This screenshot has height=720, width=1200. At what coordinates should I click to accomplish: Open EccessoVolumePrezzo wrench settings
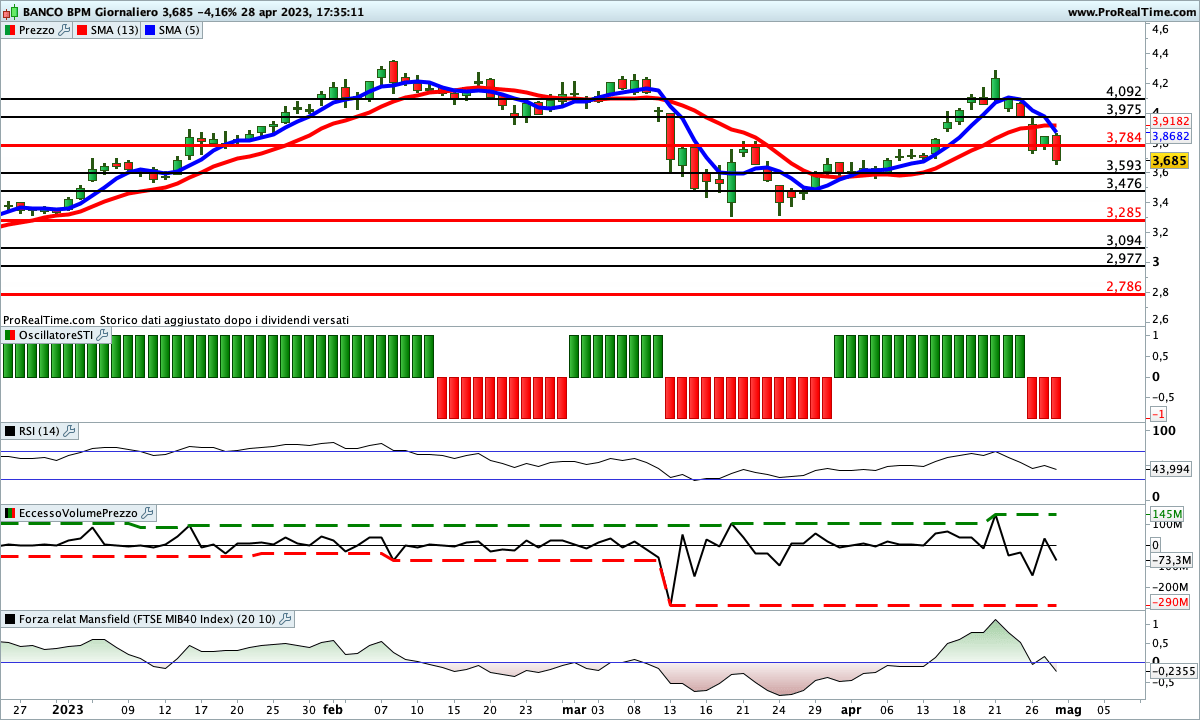tap(145, 513)
